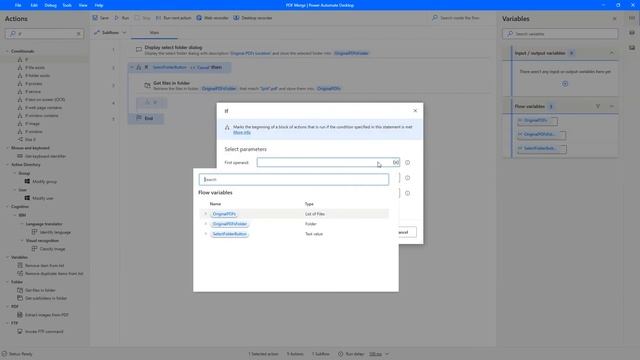The width and height of the screenshot is (640, 360).
Task: Select the If file exists action
Action: [x=35, y=68]
